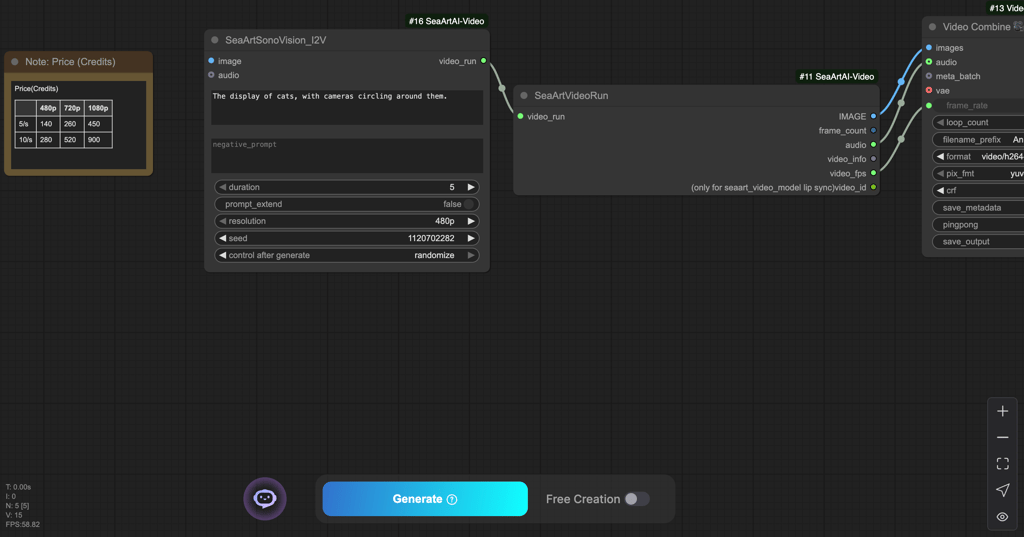1024x537 pixels.
Task: Collapse the SeaArtSonoVision_I2V node using its dot
Action: click(x=215, y=40)
